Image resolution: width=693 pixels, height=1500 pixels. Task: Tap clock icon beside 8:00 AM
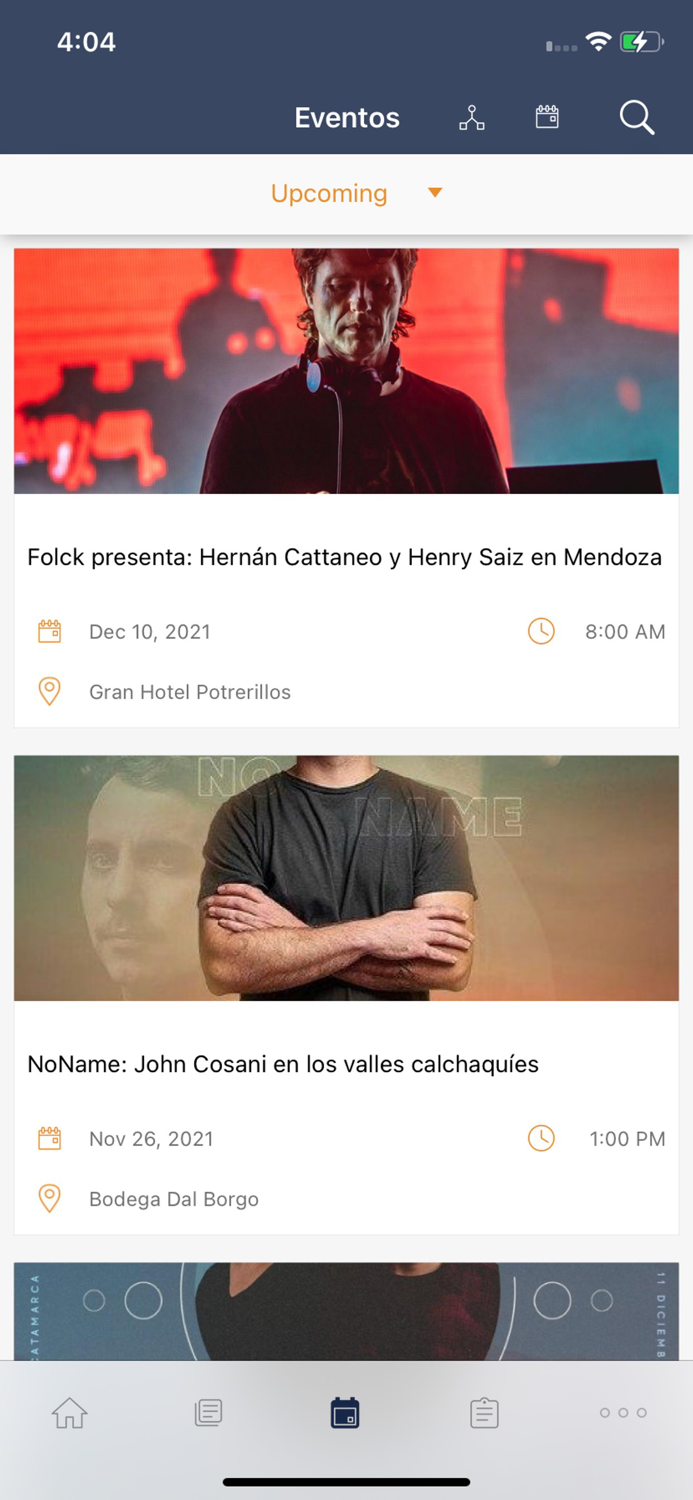tap(541, 631)
